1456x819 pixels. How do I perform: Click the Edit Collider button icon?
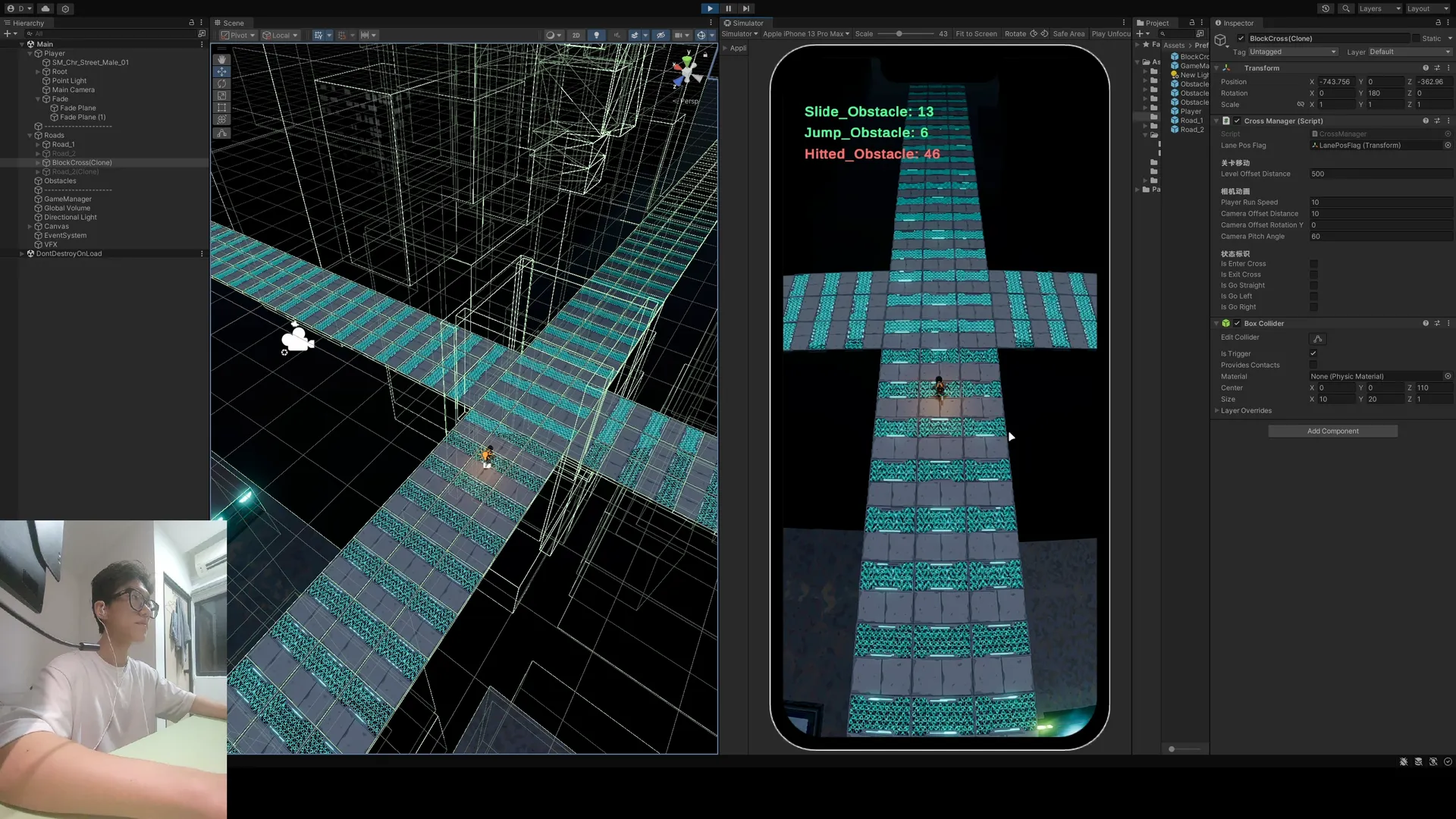[x=1318, y=339]
